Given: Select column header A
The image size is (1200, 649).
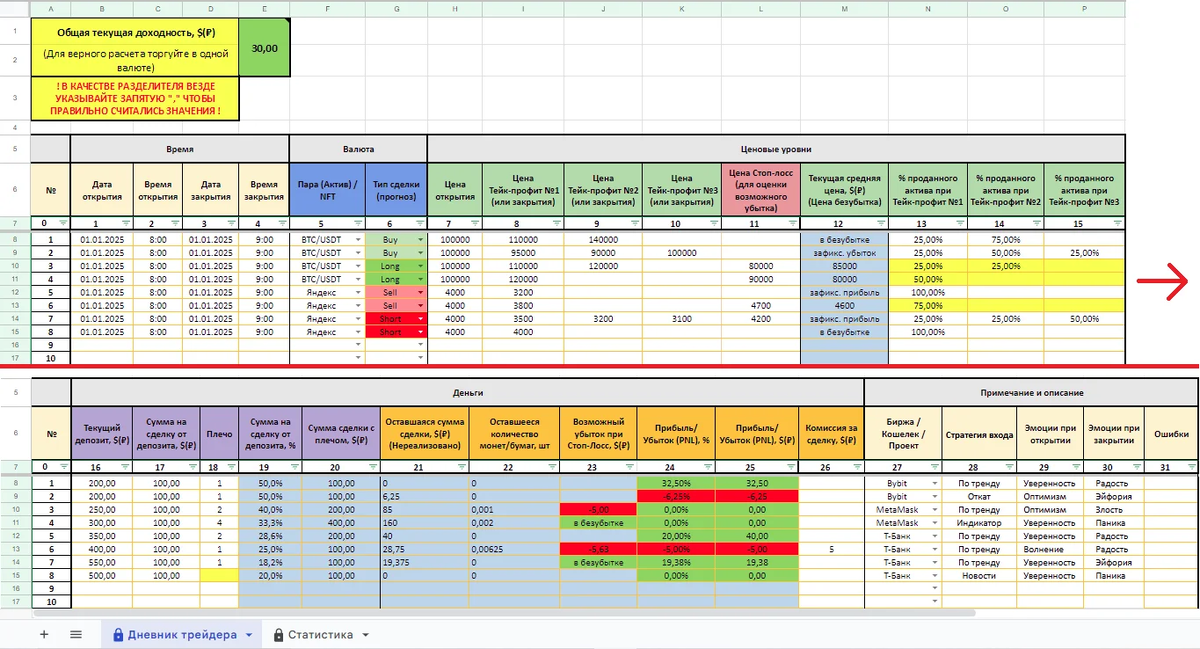Looking at the screenshot, I should (51, 7).
